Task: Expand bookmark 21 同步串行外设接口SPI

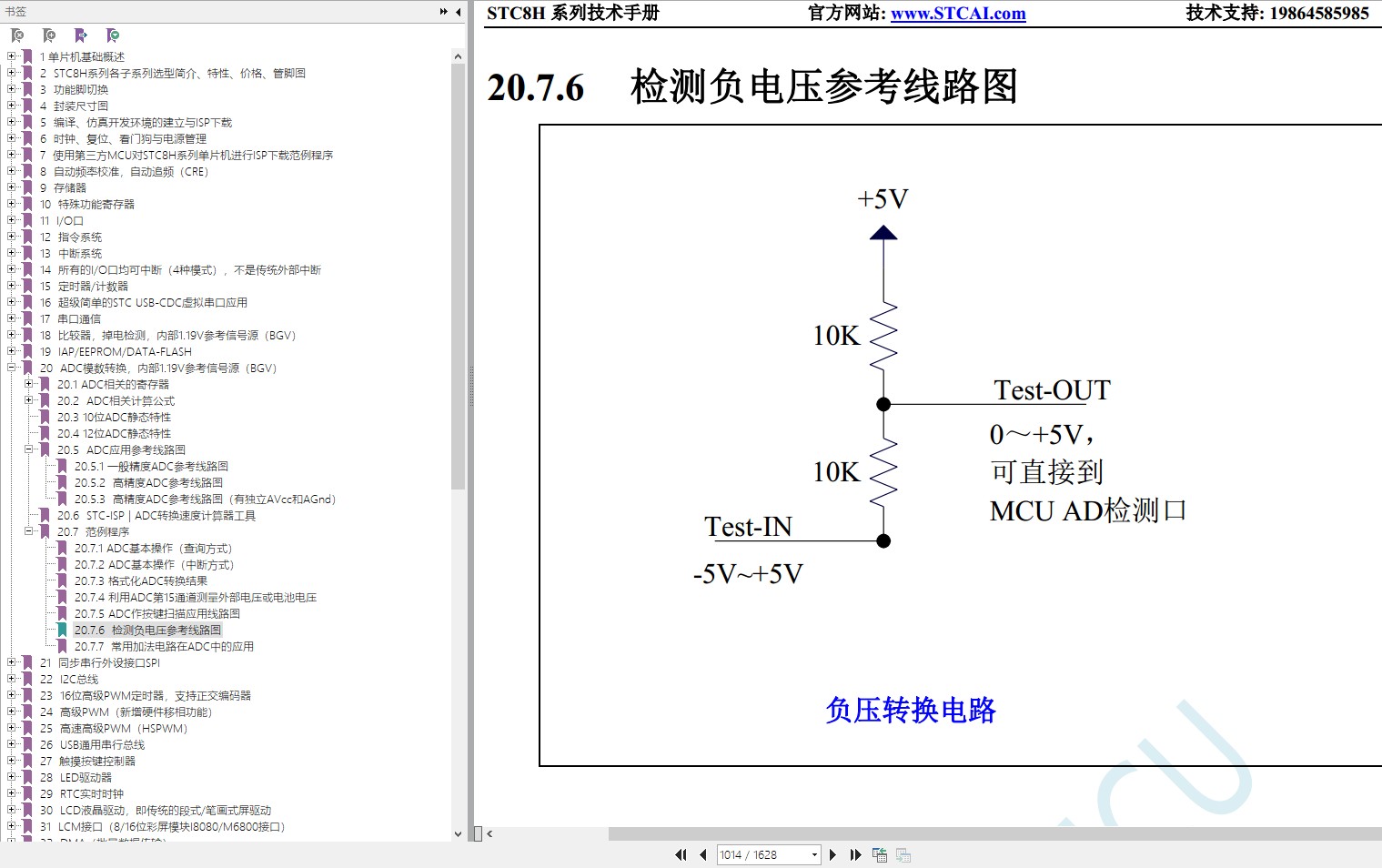Action: pos(11,662)
